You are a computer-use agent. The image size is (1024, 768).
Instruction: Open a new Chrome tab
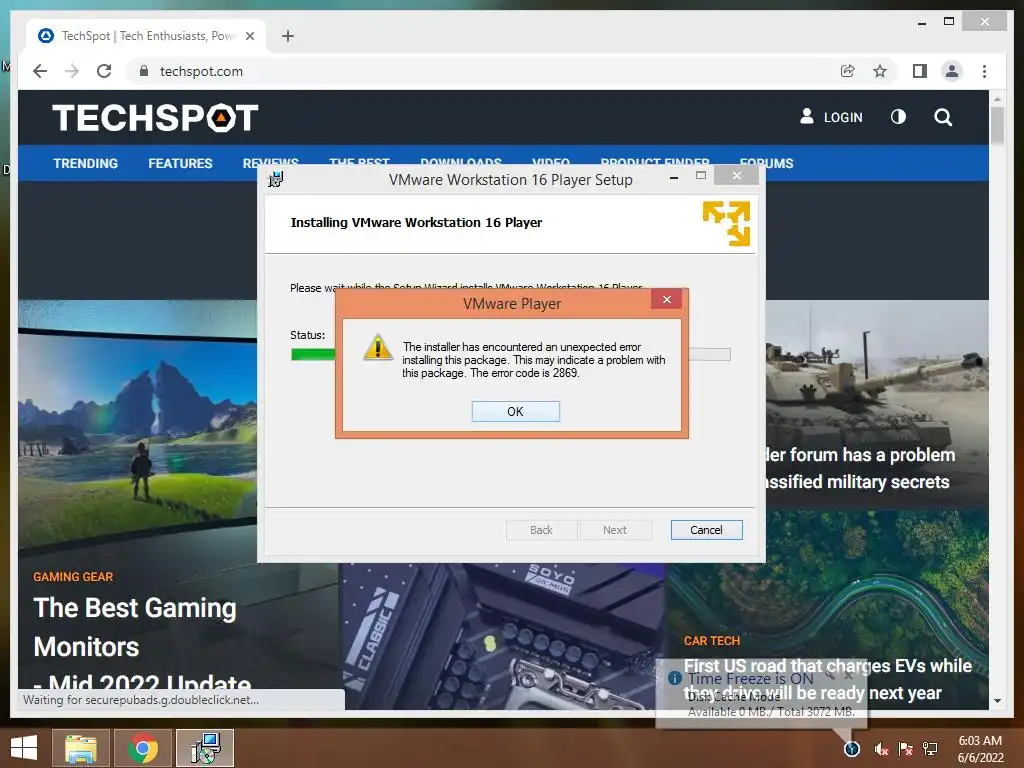coord(287,36)
